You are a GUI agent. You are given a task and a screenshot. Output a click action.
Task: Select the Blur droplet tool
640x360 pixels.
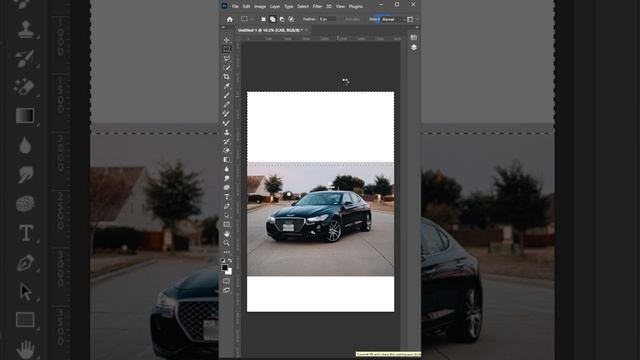pos(227,169)
